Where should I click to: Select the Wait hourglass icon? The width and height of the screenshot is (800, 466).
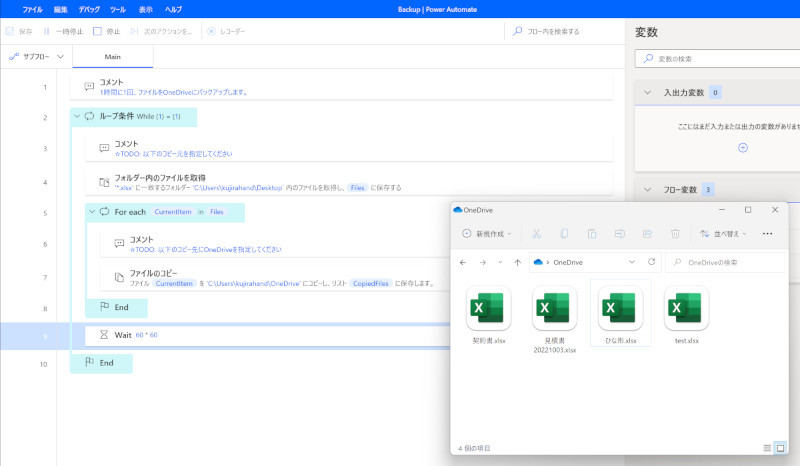click(104, 334)
